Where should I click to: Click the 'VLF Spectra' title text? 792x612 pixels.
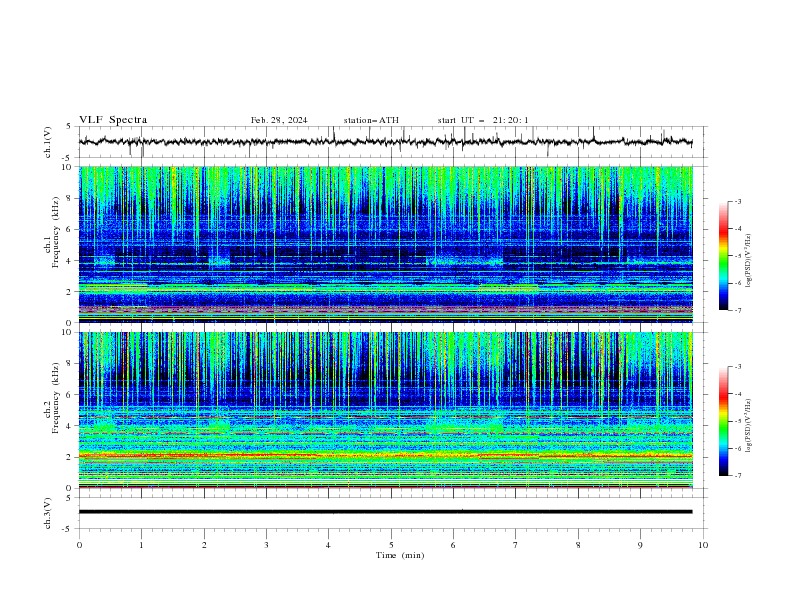pyautogui.click(x=113, y=120)
